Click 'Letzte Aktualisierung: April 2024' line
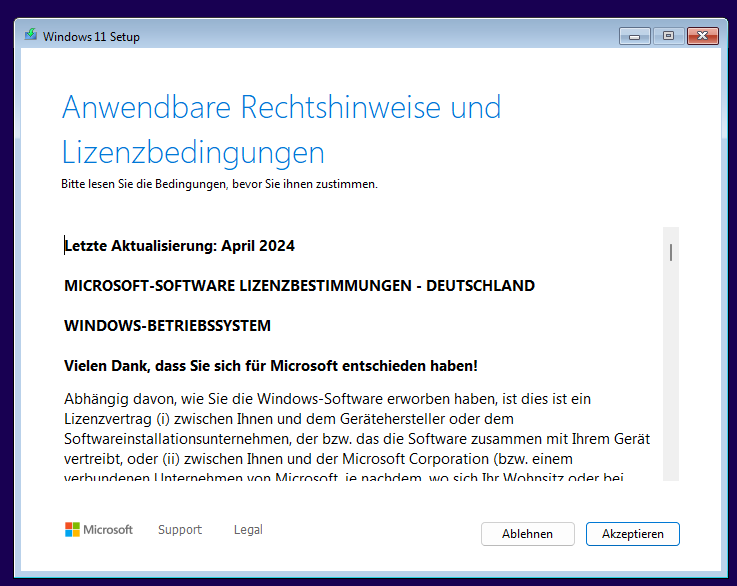The width and height of the screenshot is (737, 586). point(180,246)
